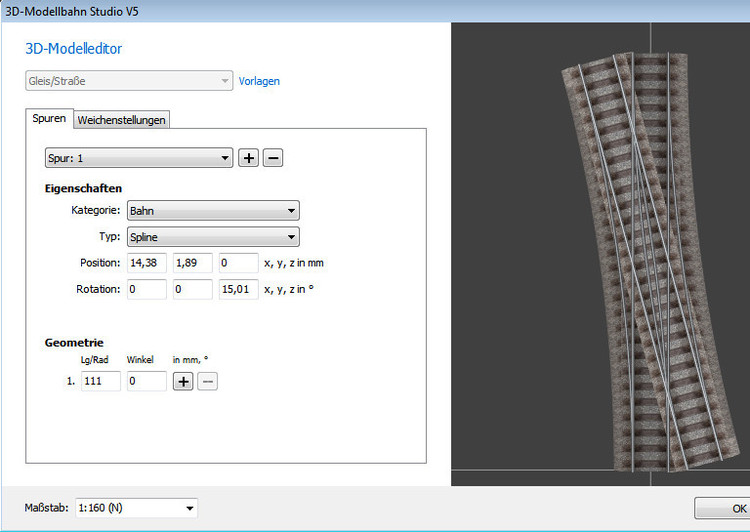
Task: Select the Lg/Rad field with 111
Action: click(100, 381)
